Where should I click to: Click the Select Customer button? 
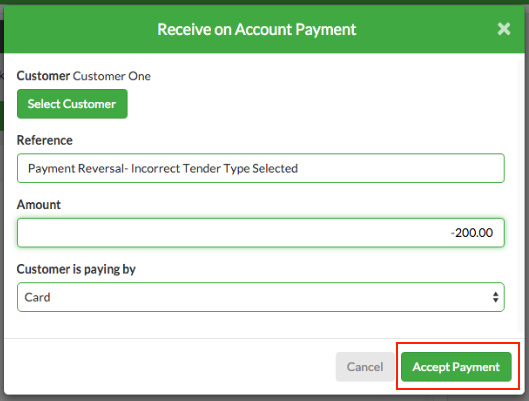tap(72, 104)
